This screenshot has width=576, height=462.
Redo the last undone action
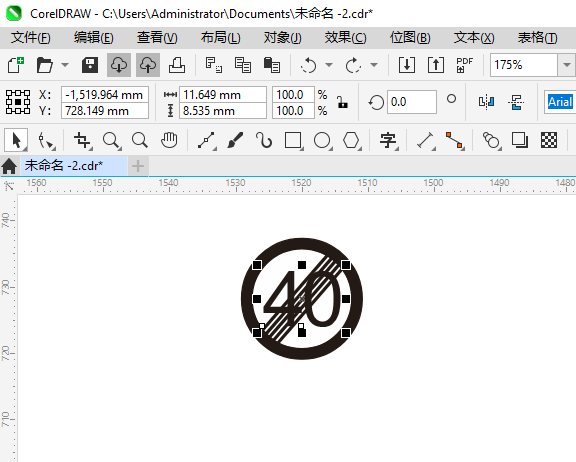click(353, 65)
